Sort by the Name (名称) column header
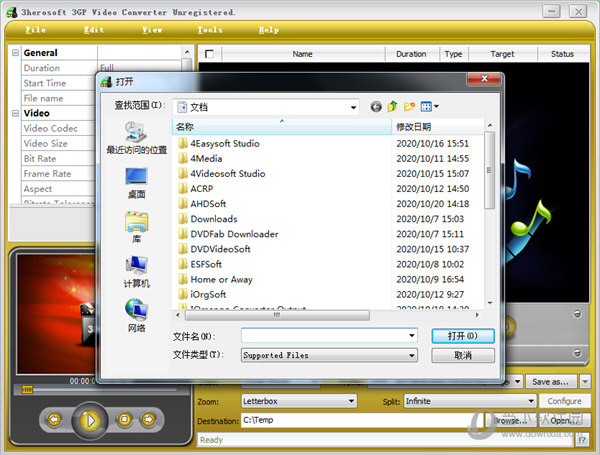This screenshot has height=455, width=600. click(x=282, y=127)
